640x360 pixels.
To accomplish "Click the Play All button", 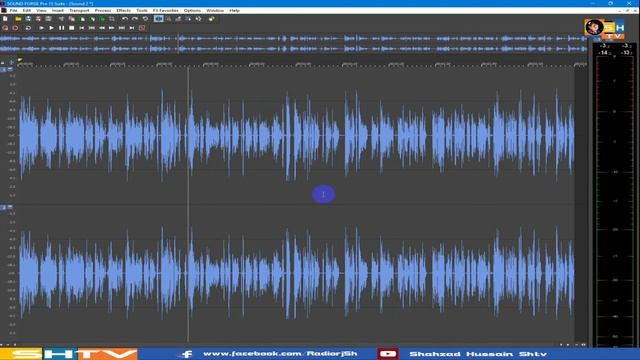I will 42,28.
